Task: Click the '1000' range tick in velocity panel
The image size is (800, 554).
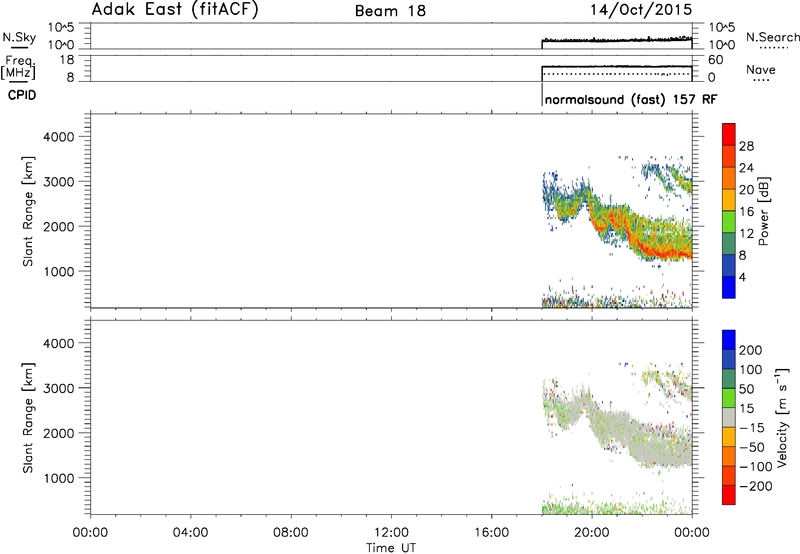Action: coord(59,478)
